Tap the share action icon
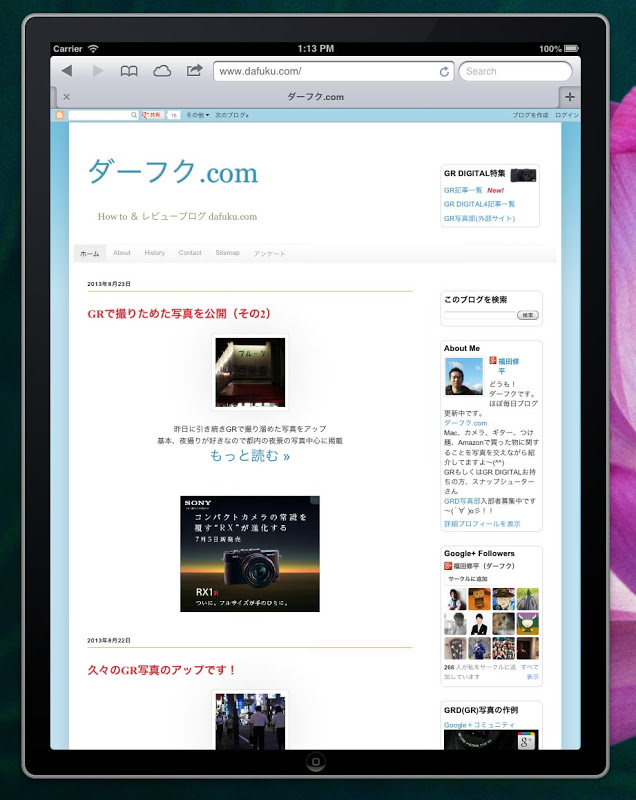This screenshot has height=800, width=636. click(x=194, y=70)
